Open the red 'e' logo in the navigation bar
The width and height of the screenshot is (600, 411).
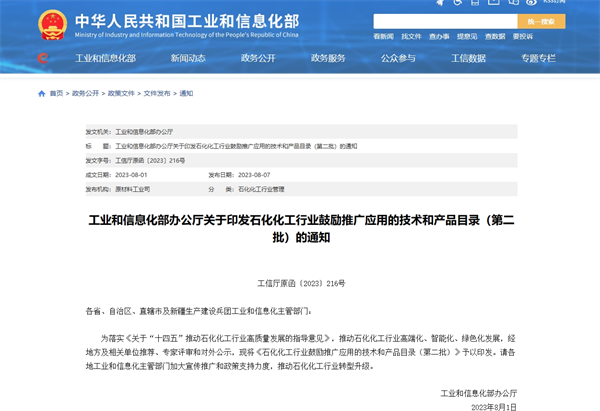point(43,58)
